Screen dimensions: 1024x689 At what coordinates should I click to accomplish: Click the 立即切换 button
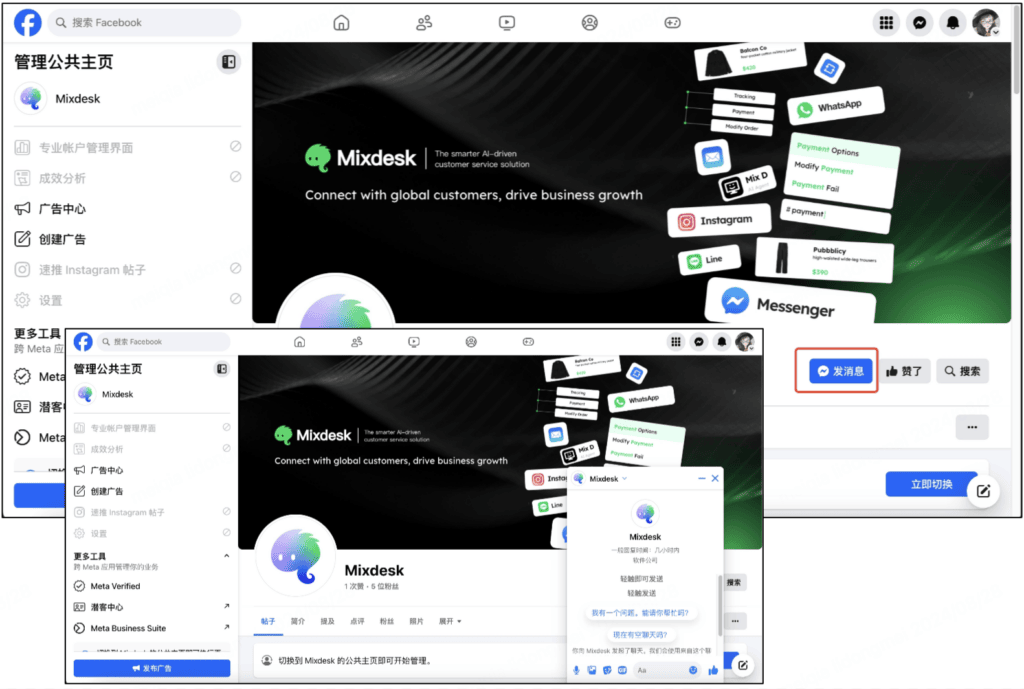tap(931, 485)
